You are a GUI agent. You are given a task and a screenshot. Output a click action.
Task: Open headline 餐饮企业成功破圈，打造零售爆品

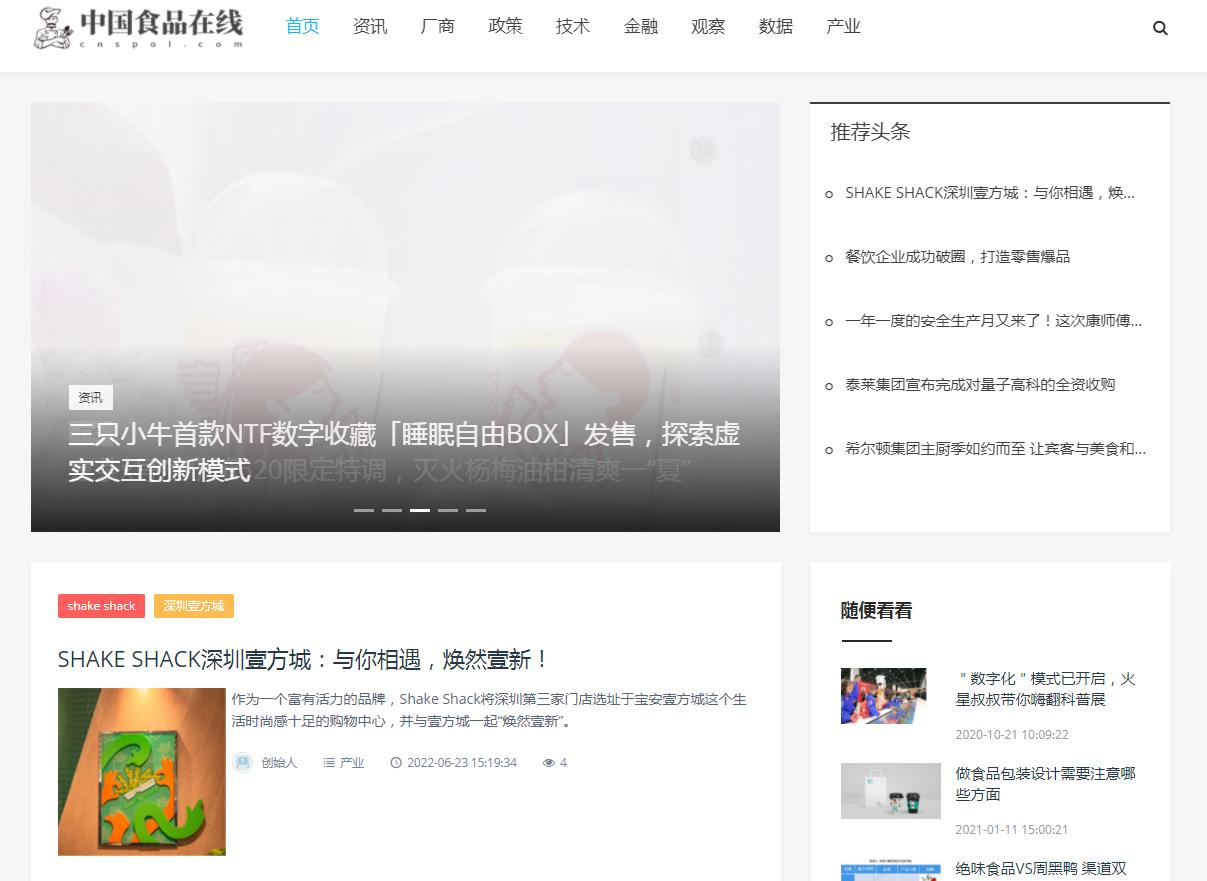pyautogui.click(x=957, y=257)
